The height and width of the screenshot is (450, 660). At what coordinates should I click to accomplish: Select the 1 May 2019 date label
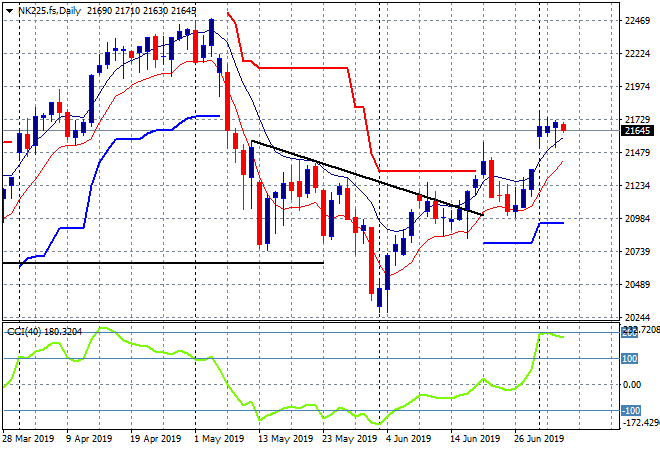click(x=219, y=439)
